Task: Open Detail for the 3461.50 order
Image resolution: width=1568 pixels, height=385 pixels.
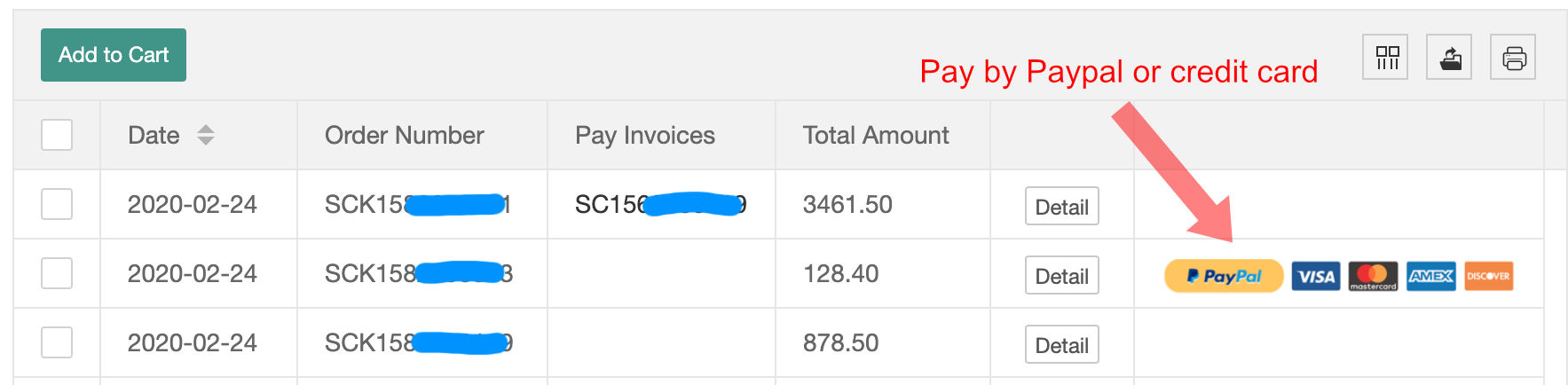Action: (x=1062, y=206)
